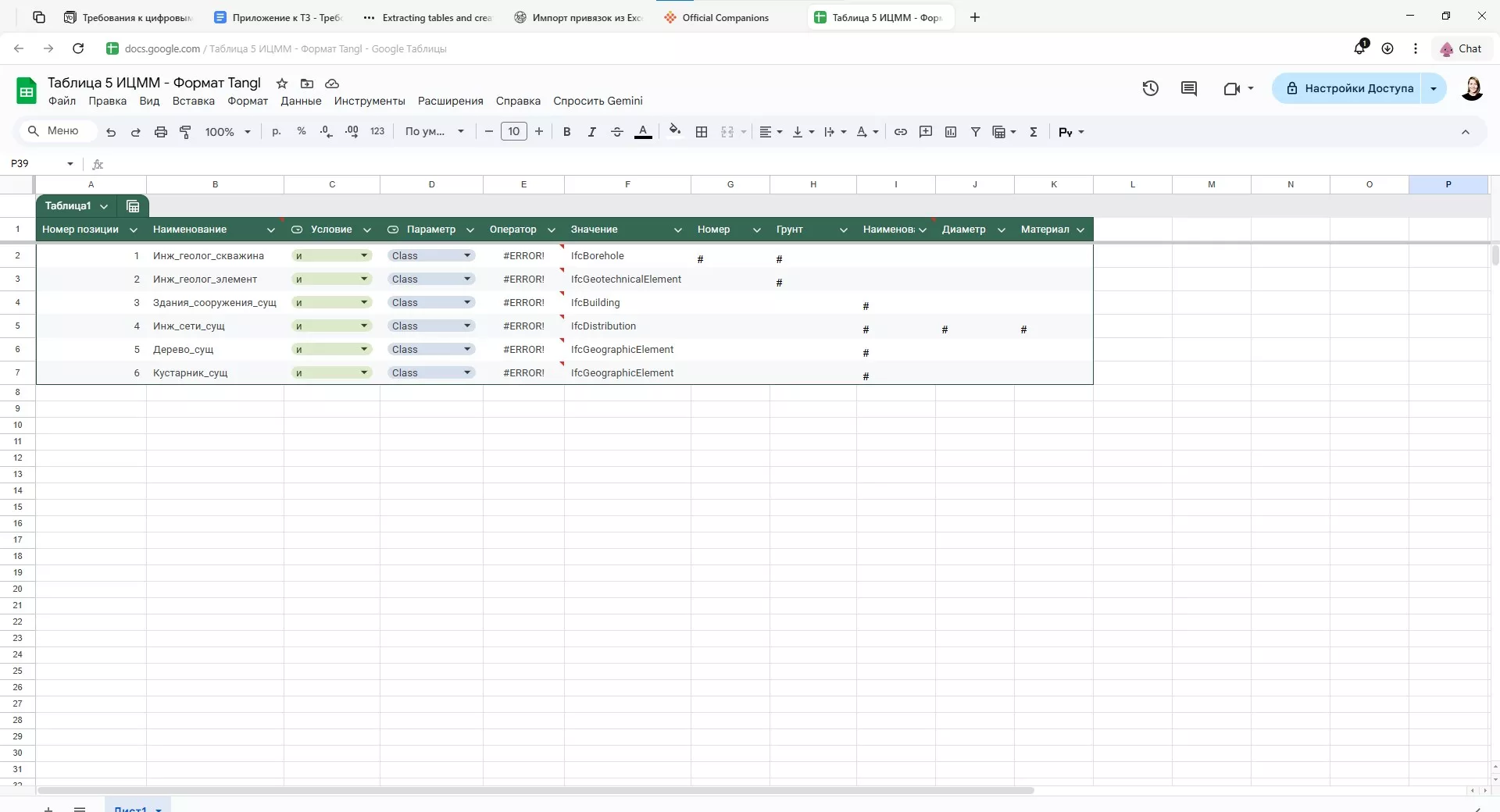1500x812 pixels.
Task: Expand the Class dropdown for Инж_геолог_скважина
Action: (467, 256)
